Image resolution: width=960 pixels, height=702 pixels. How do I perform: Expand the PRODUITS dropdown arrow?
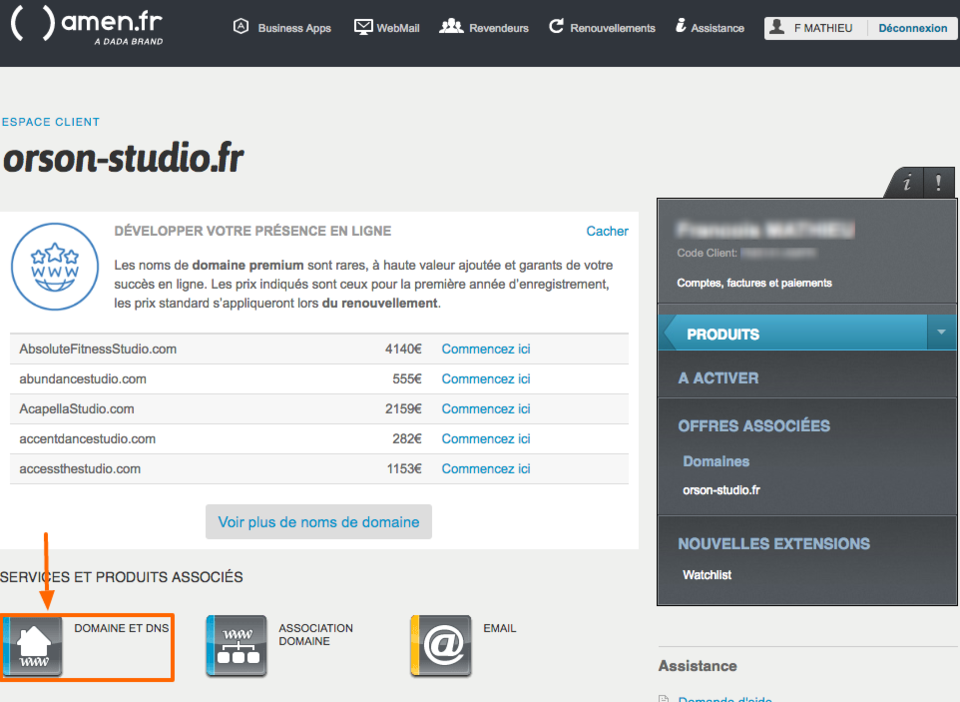pos(942,332)
